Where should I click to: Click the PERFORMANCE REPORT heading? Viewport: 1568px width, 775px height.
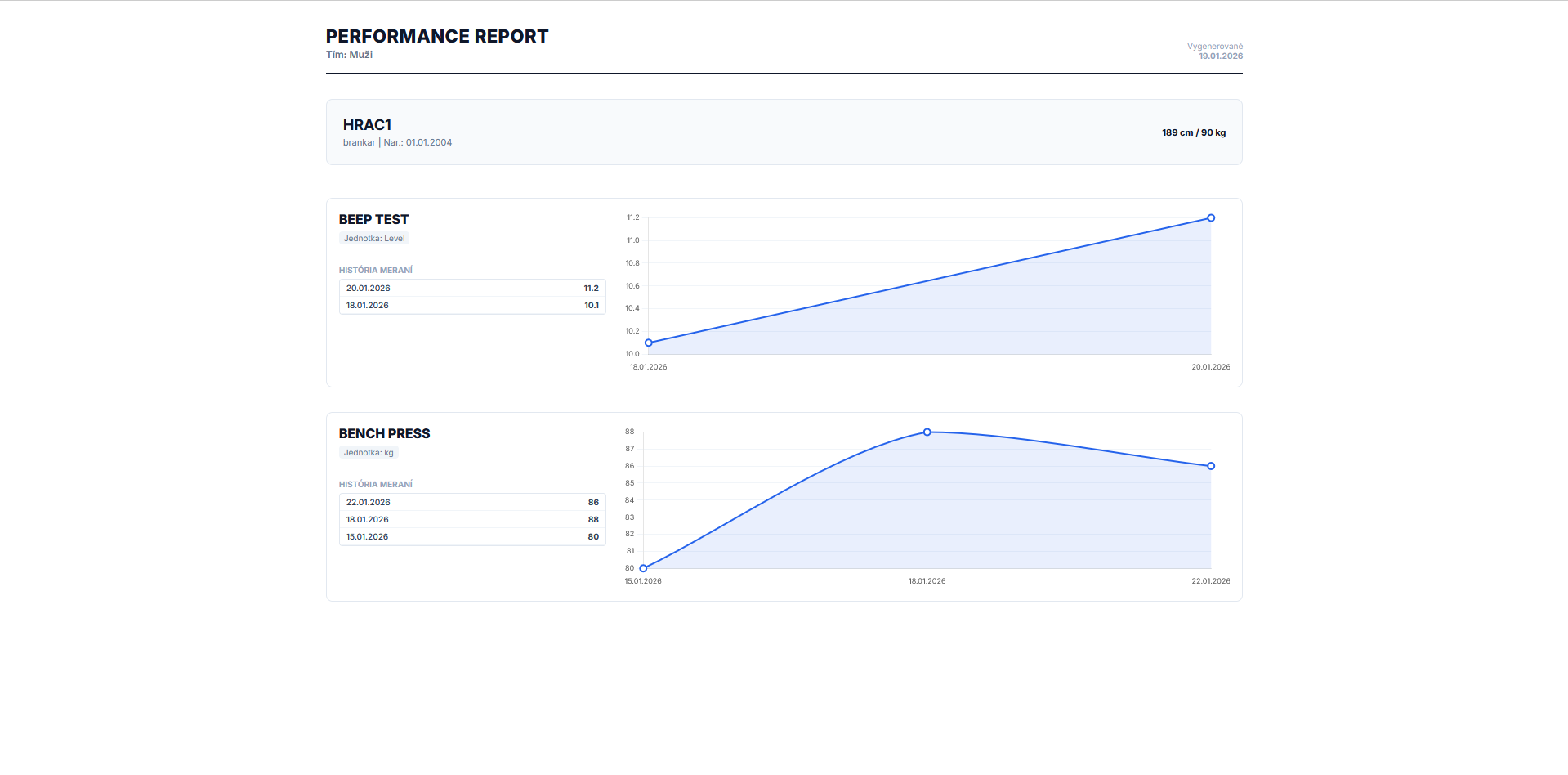pos(437,37)
